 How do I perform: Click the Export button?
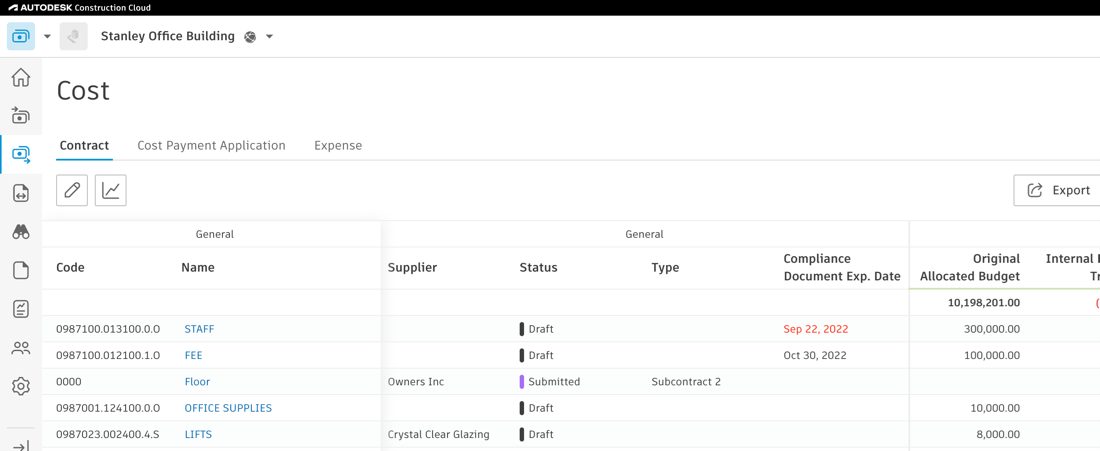[x=1059, y=190]
